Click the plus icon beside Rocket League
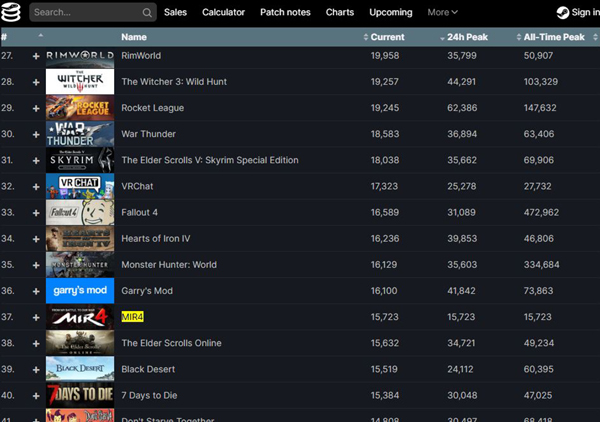Screen dimensions: 600x422 (x=36, y=108)
